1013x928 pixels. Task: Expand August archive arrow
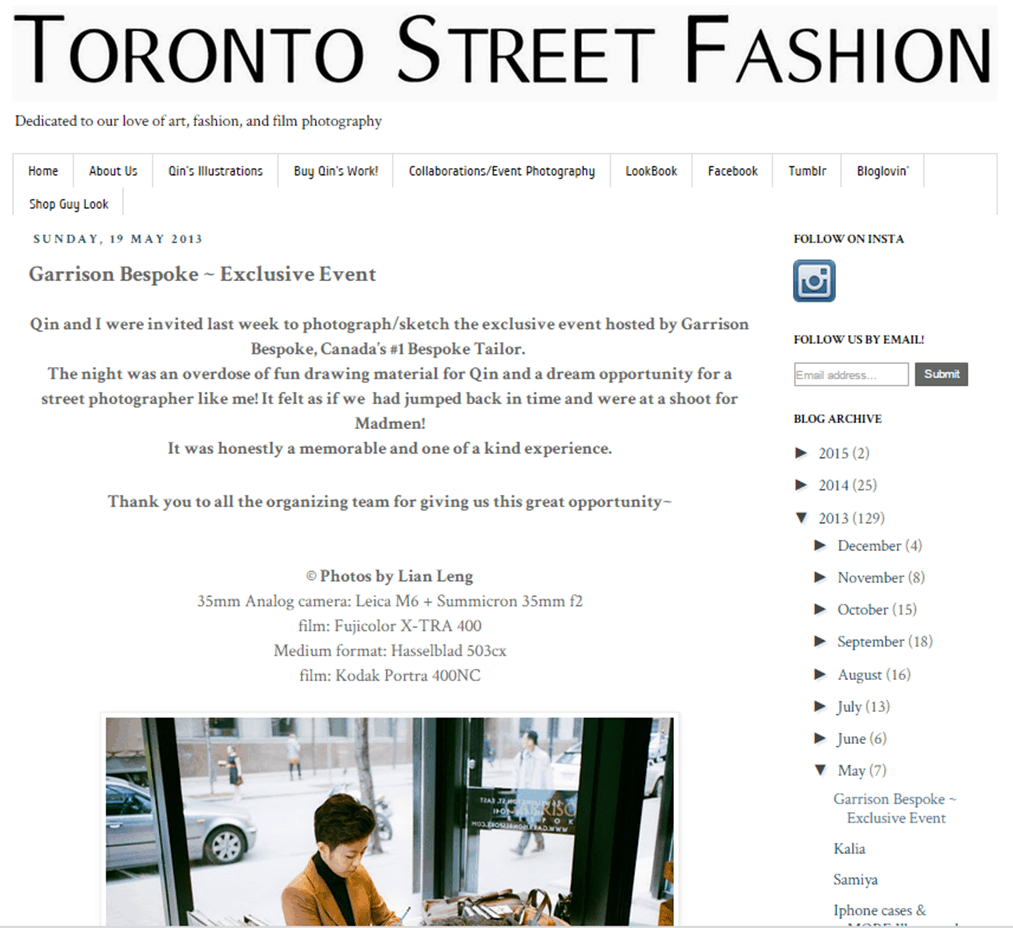[820, 674]
